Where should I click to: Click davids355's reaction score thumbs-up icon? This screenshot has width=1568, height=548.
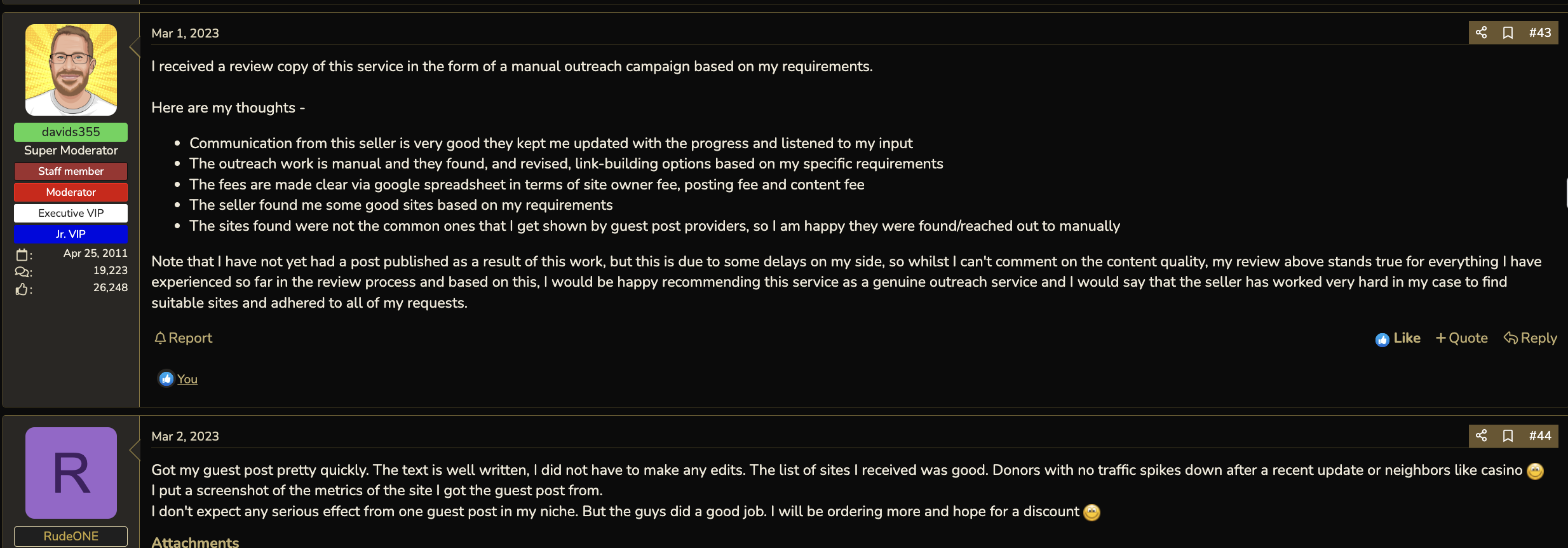[x=22, y=289]
